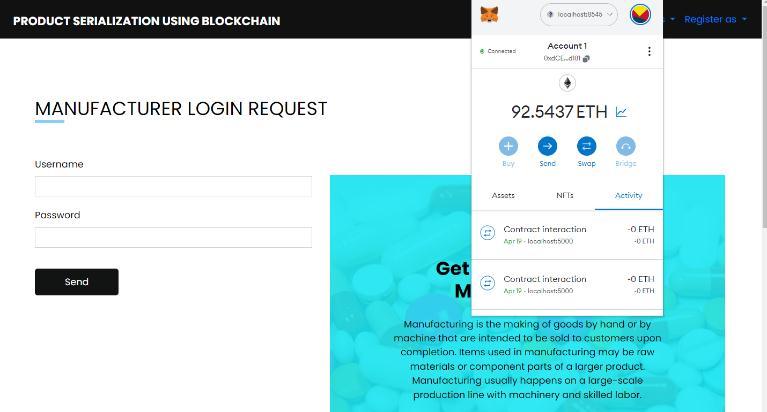
Task: Click the Bridge icon
Action: 626,146
